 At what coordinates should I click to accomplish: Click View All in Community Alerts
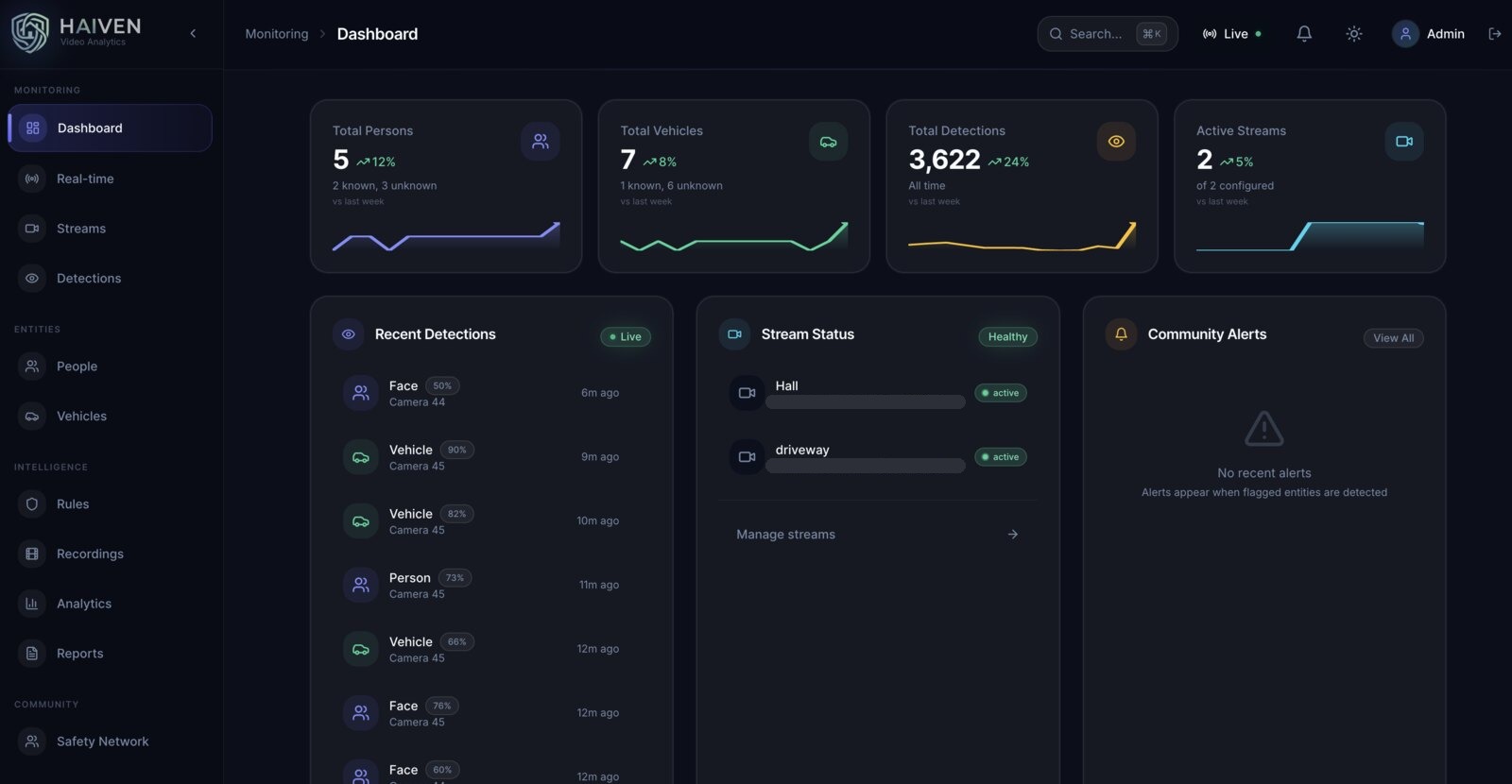(1393, 338)
